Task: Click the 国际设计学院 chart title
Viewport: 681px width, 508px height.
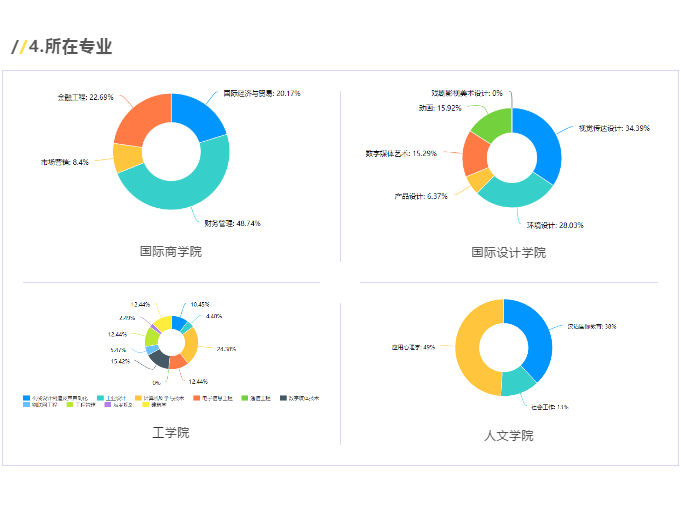Action: coord(509,252)
